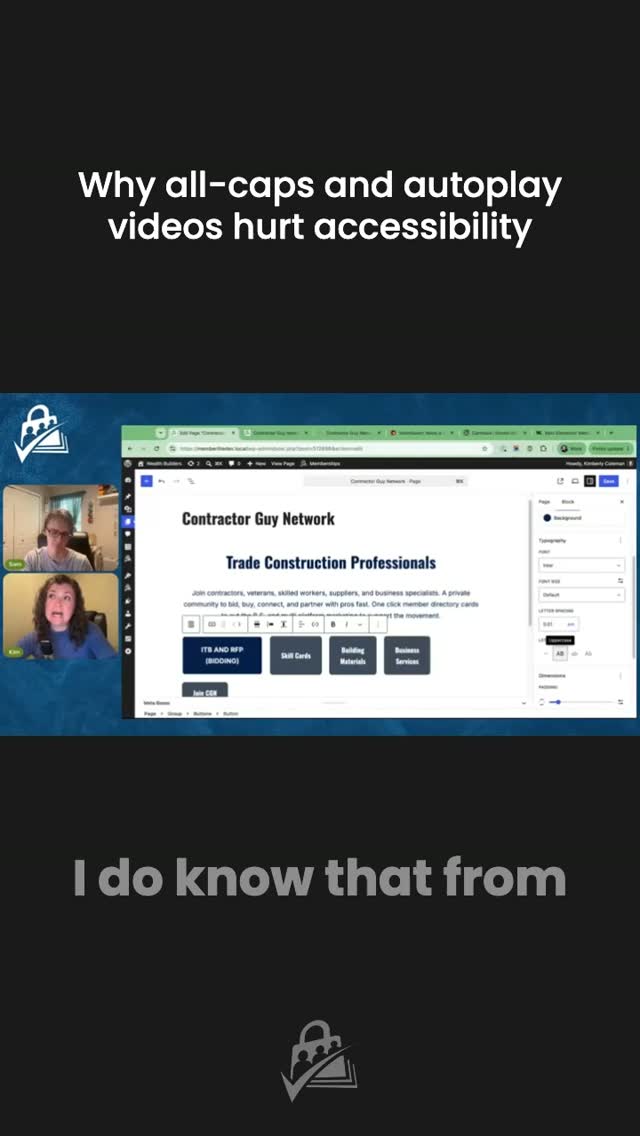
Task: Expand the More rich text controls chevron
Action: [x=360, y=624]
